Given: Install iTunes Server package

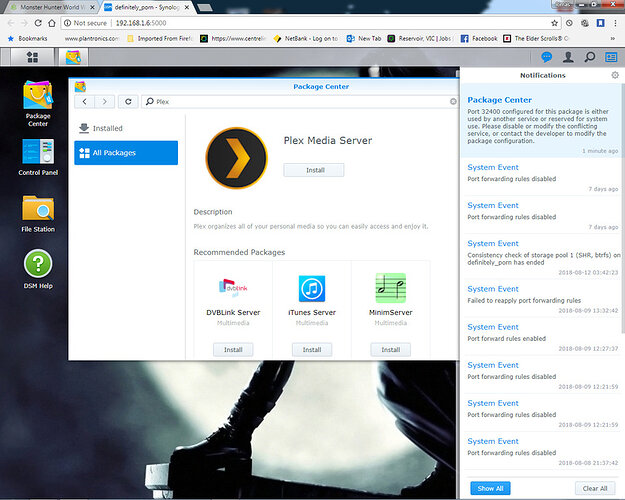Looking at the screenshot, I should tap(312, 350).
